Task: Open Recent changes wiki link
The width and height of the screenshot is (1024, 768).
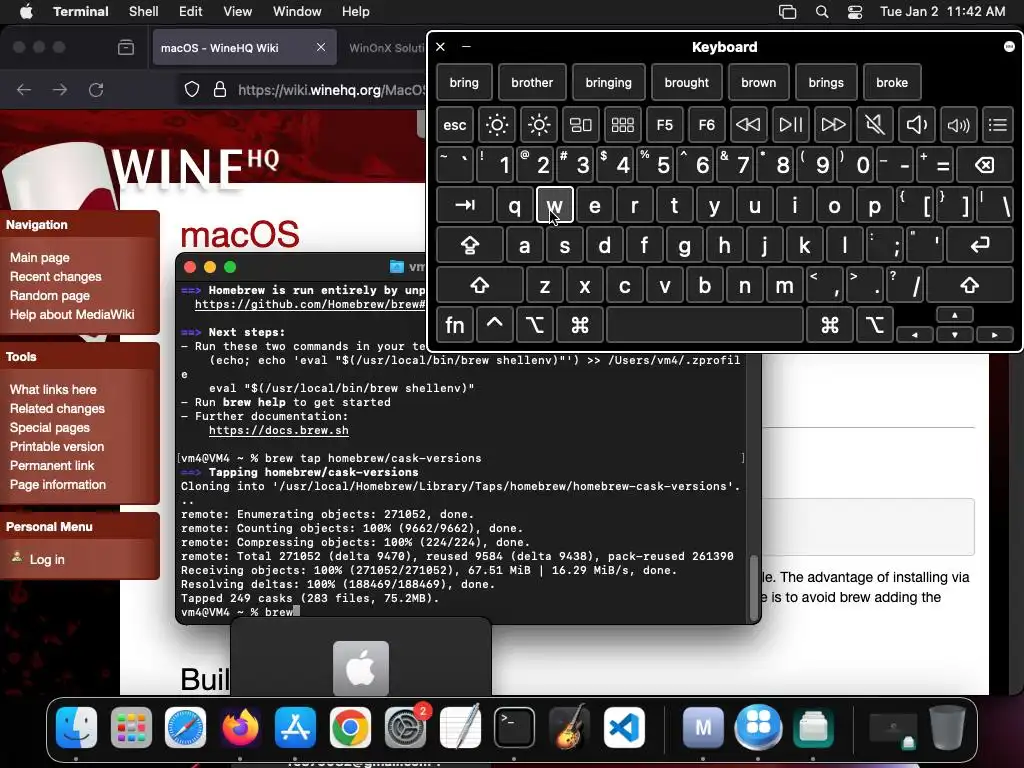Action: [x=56, y=276]
